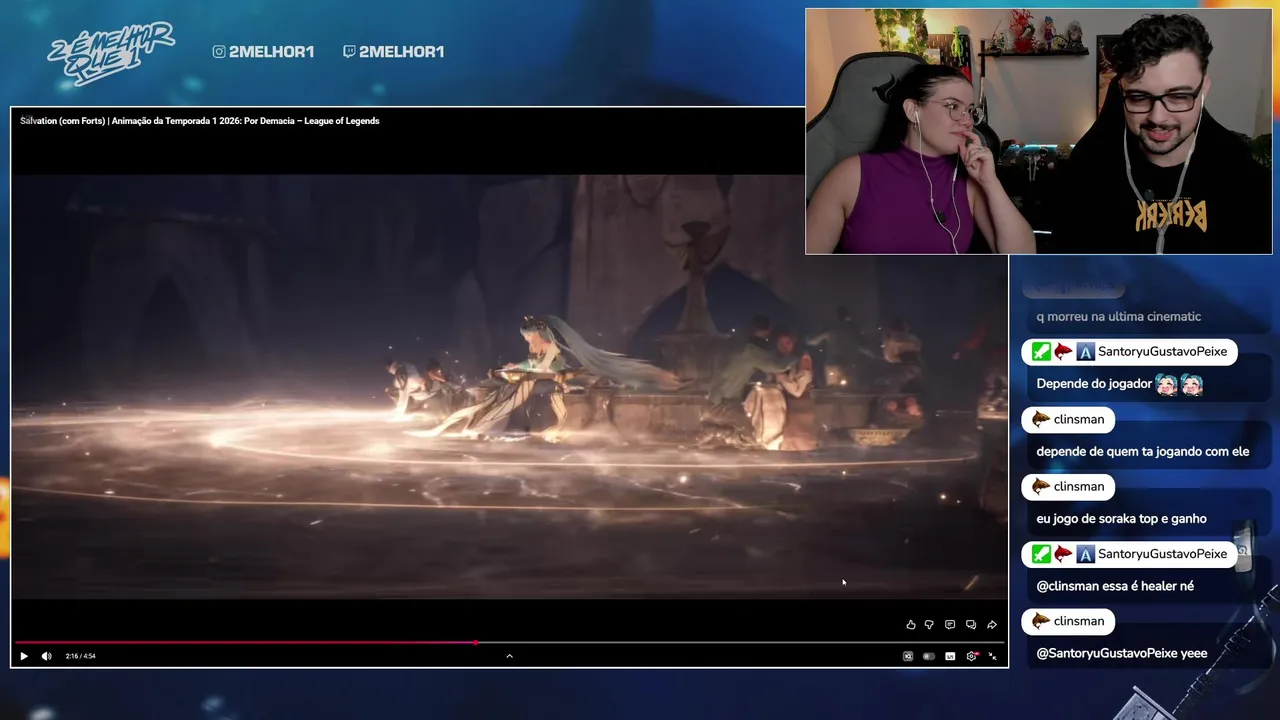This screenshot has height=720, width=1280.
Task: Click message '@clinsman essa é healer né'
Action: [x=1115, y=586]
